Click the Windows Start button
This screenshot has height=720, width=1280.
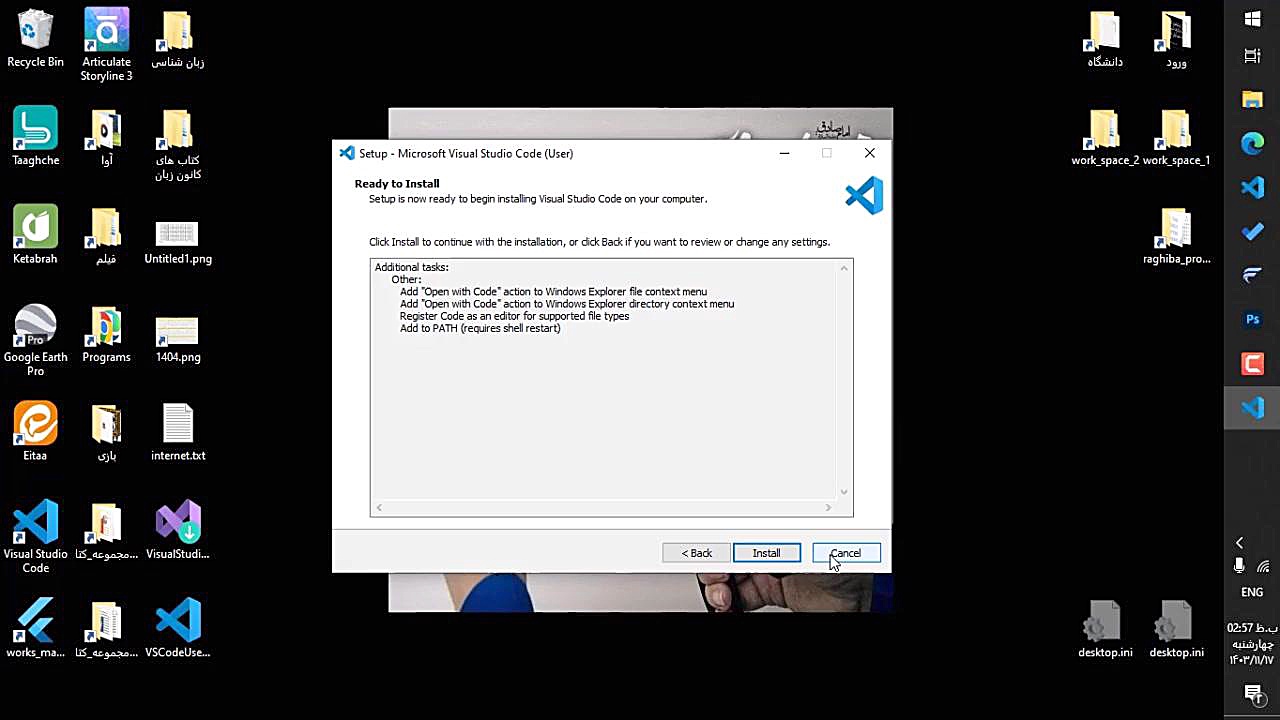[1253, 19]
